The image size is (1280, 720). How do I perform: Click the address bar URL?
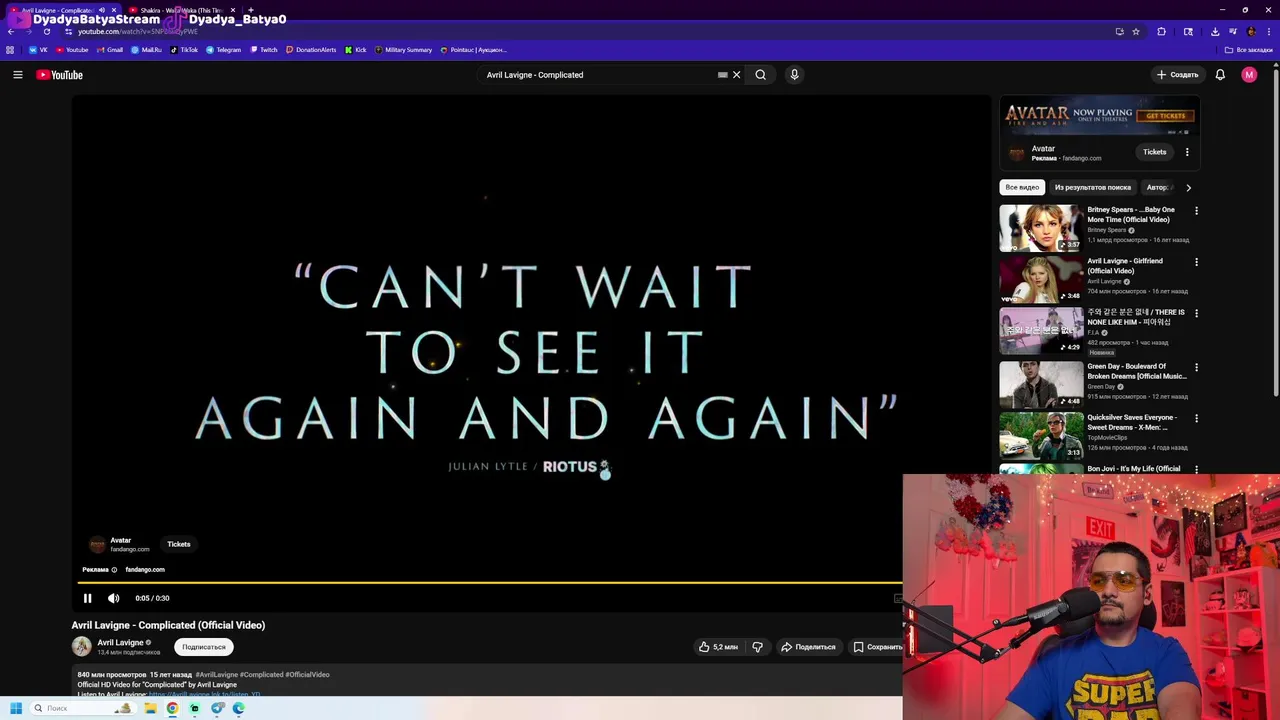coord(138,31)
